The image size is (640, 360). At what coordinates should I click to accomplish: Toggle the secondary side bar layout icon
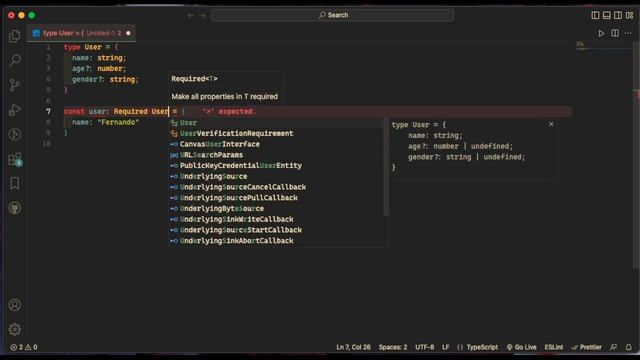(618, 15)
